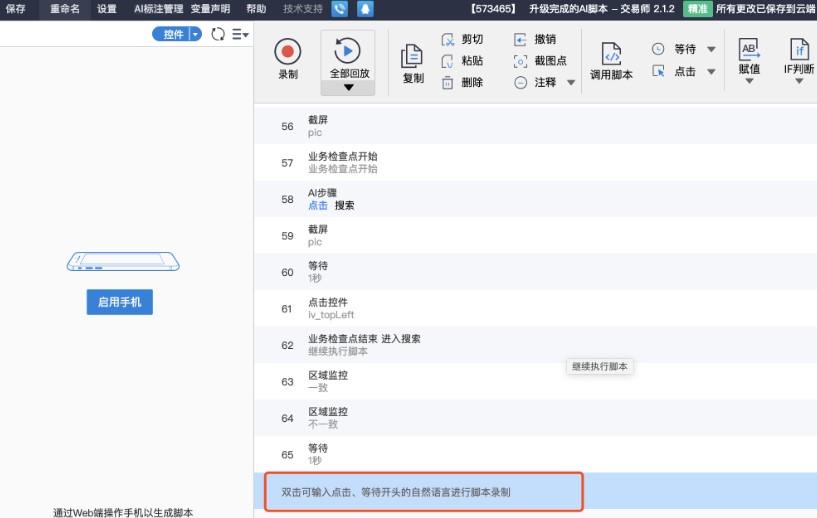
Task: Cut selected step with 剪切
Action: coord(462,39)
